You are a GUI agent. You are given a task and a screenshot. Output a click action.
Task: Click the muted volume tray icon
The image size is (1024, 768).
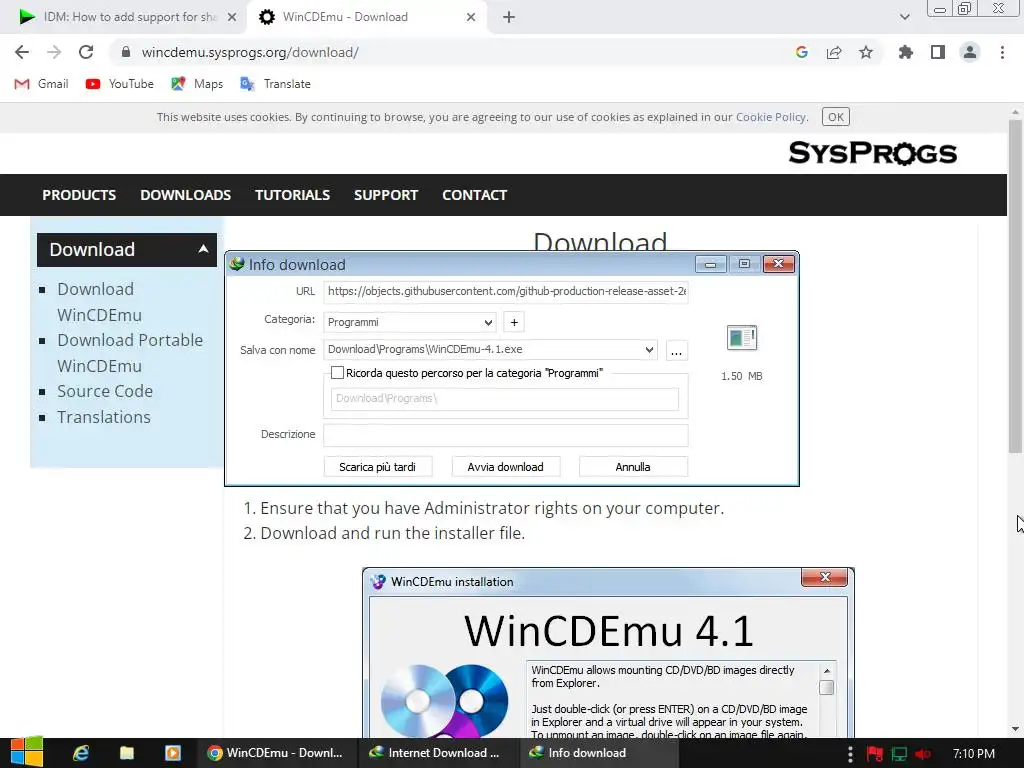pos(923,754)
